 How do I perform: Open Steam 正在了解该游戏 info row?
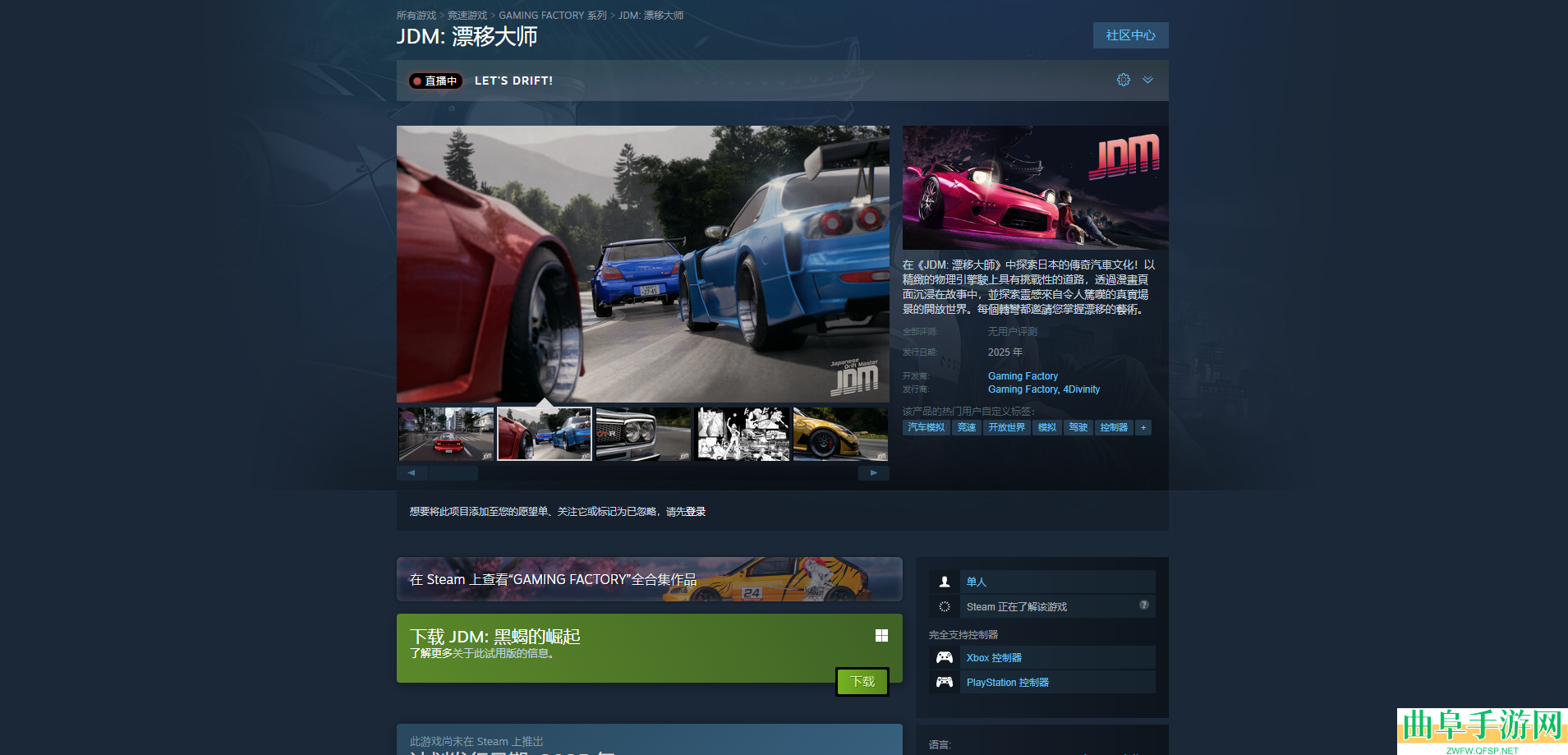(x=1042, y=606)
